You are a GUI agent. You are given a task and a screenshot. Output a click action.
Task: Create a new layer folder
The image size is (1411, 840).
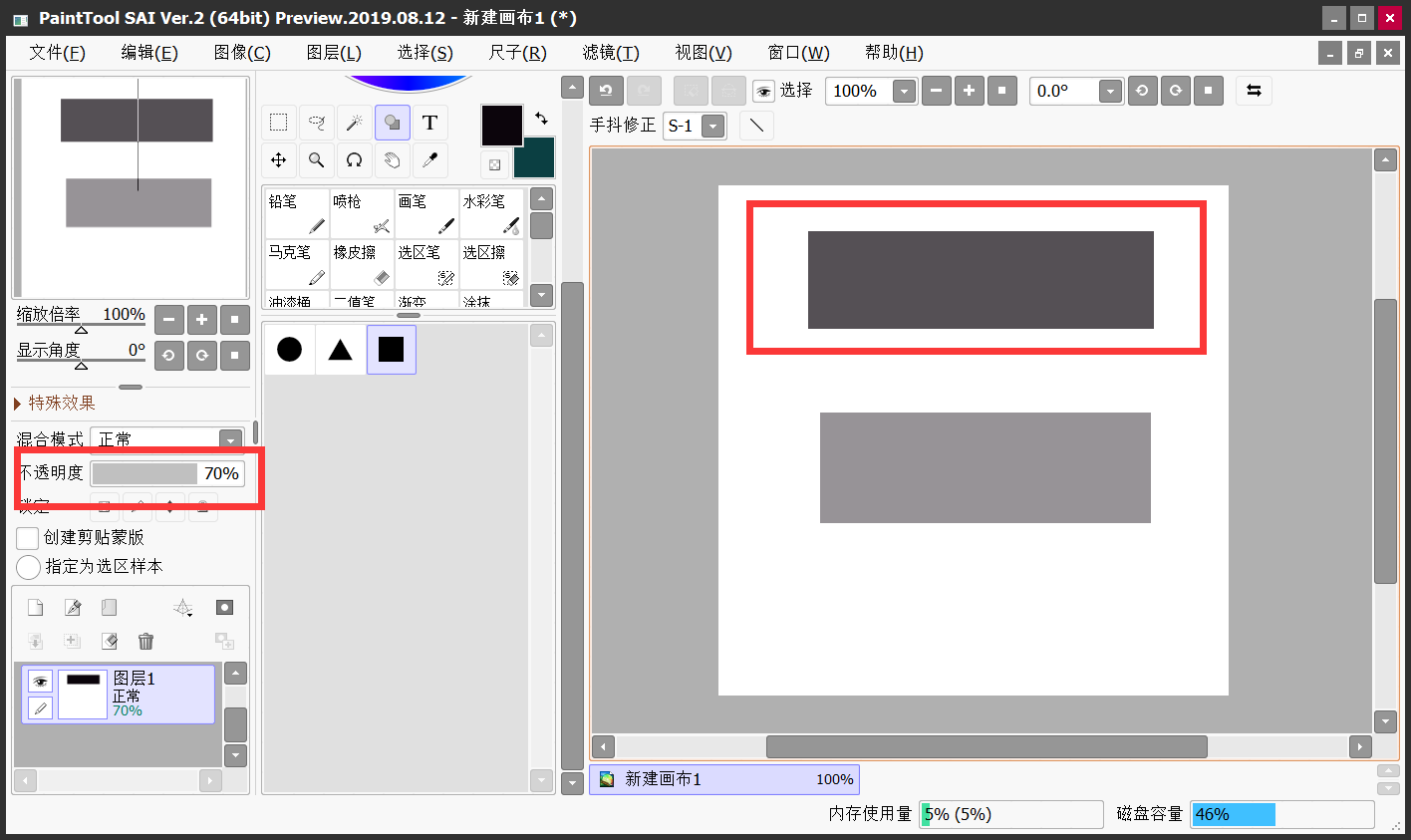point(110,608)
